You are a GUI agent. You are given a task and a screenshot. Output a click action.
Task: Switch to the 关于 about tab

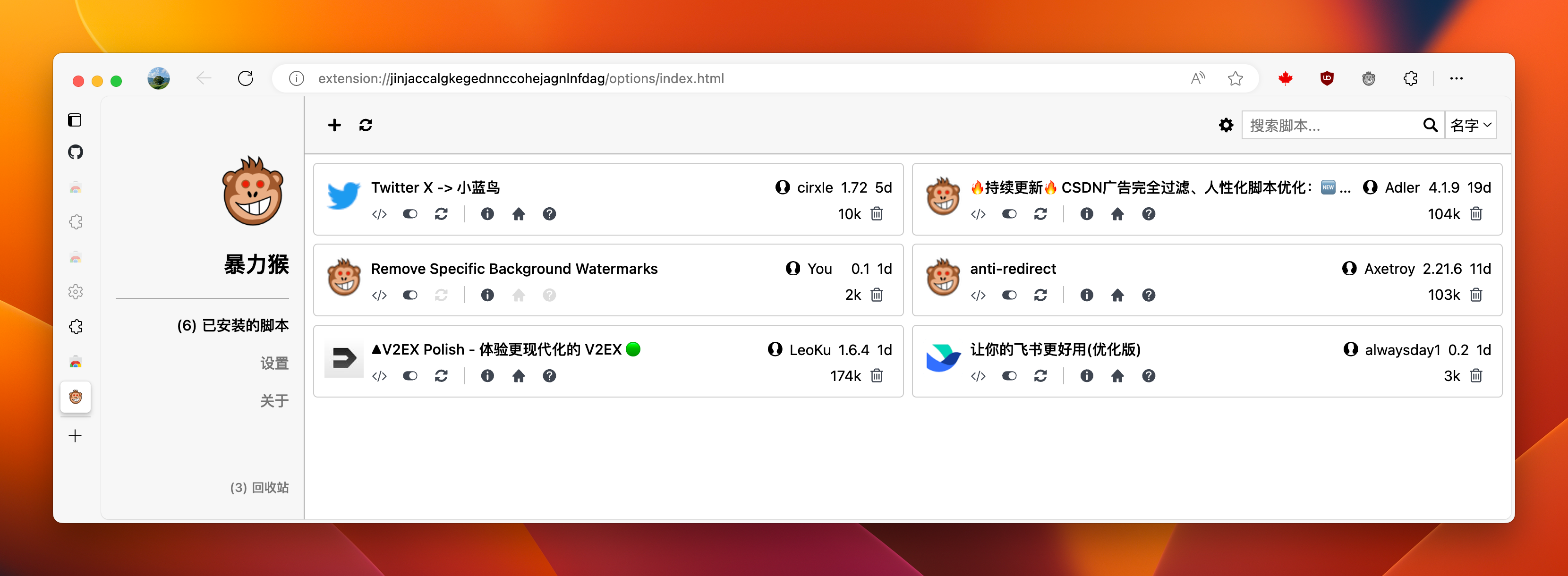(x=274, y=401)
